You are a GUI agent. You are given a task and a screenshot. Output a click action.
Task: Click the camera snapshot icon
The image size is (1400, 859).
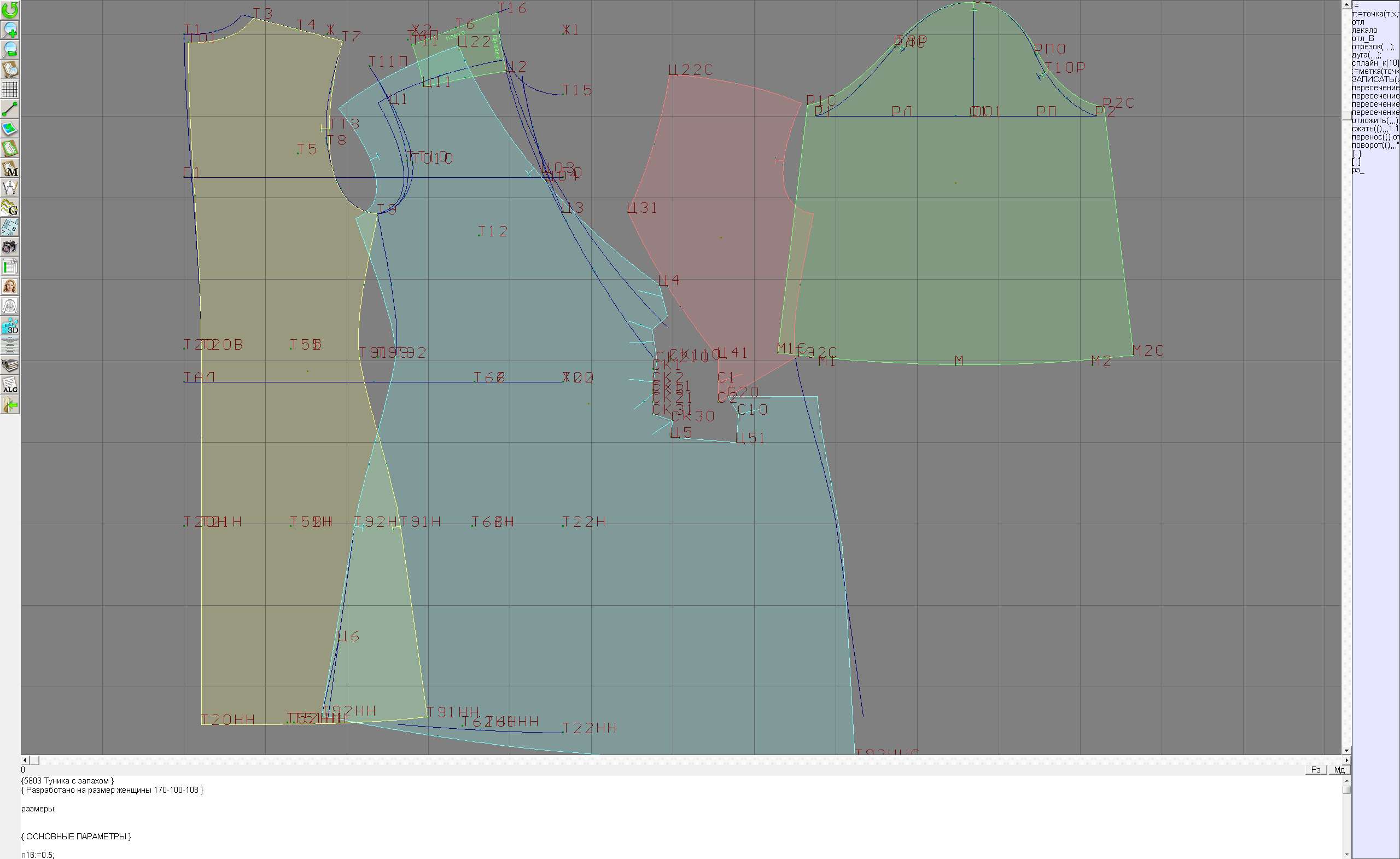(x=10, y=247)
